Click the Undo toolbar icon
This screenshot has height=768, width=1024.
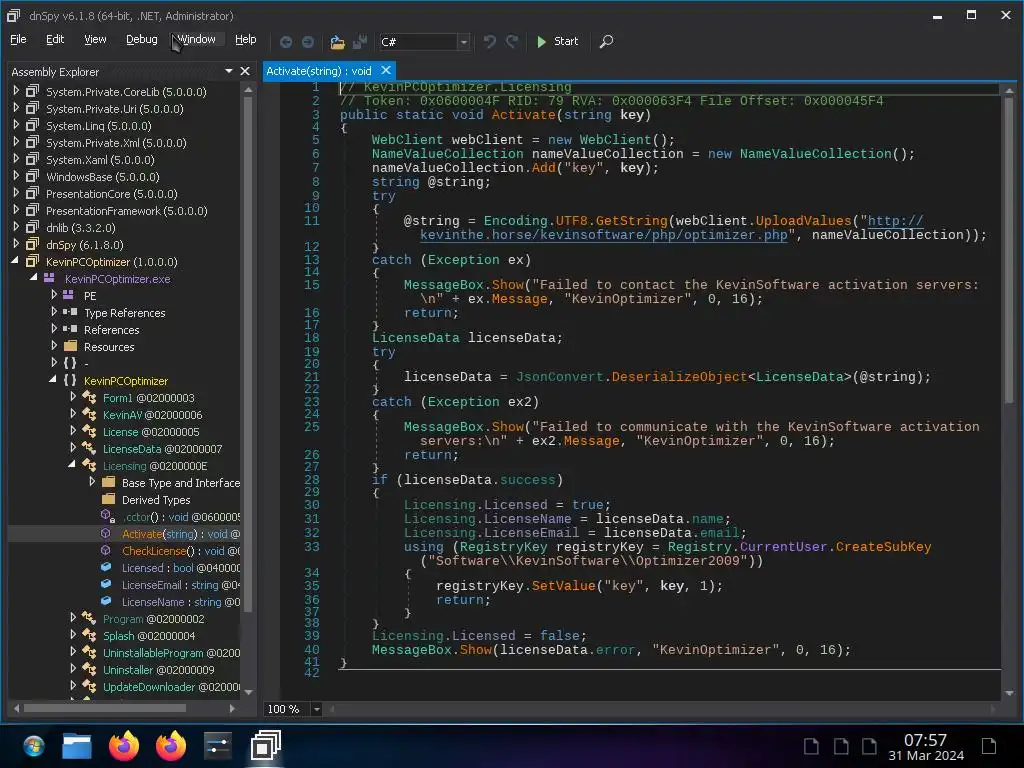(x=490, y=42)
